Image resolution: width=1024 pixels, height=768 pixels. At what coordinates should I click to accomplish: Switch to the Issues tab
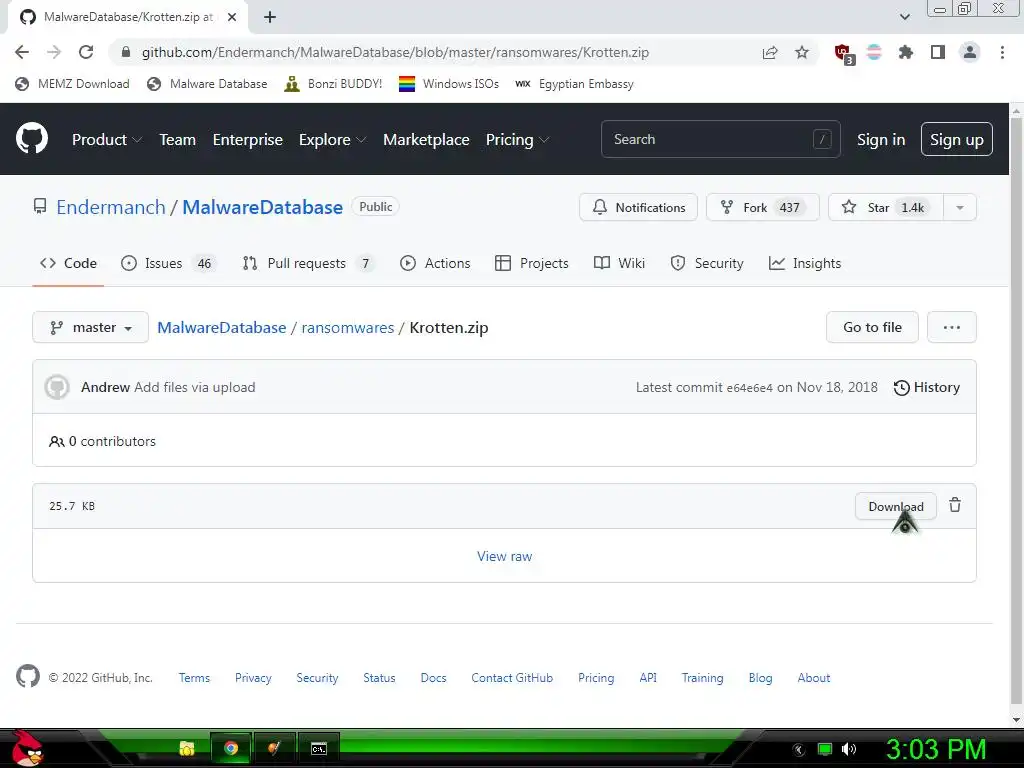pos(168,263)
